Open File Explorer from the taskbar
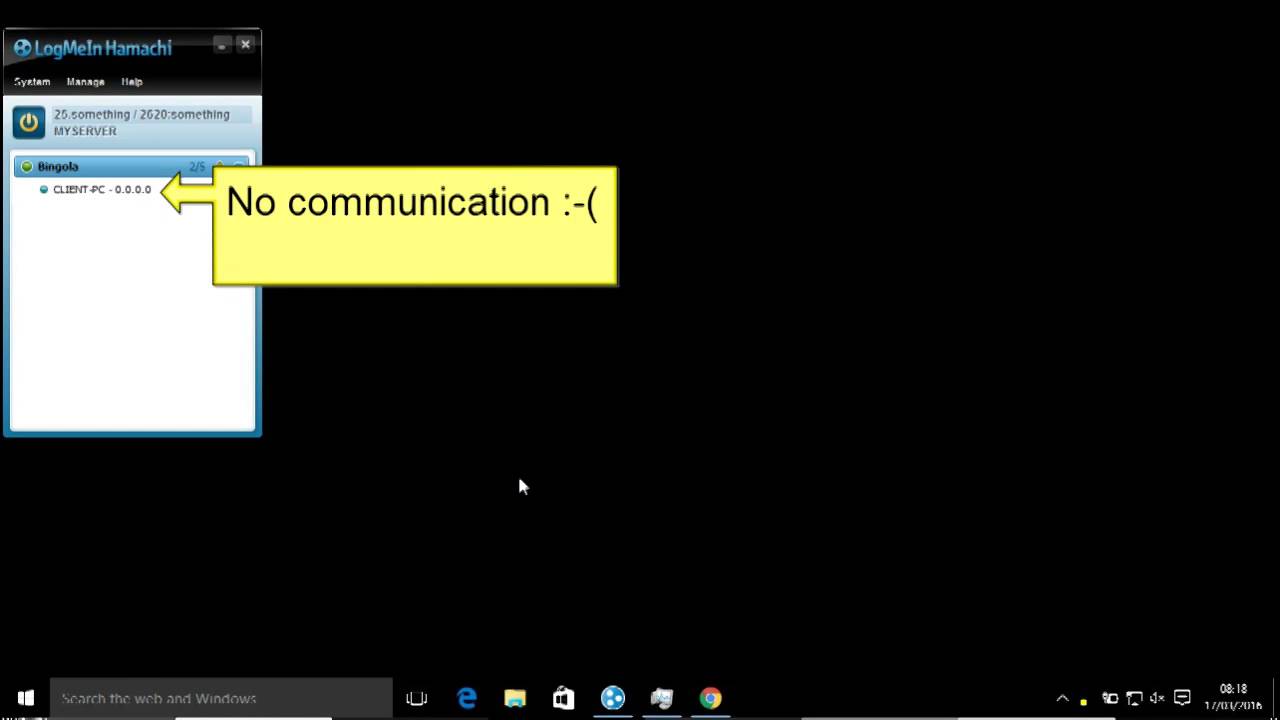This screenshot has width=1280, height=720. [x=515, y=698]
